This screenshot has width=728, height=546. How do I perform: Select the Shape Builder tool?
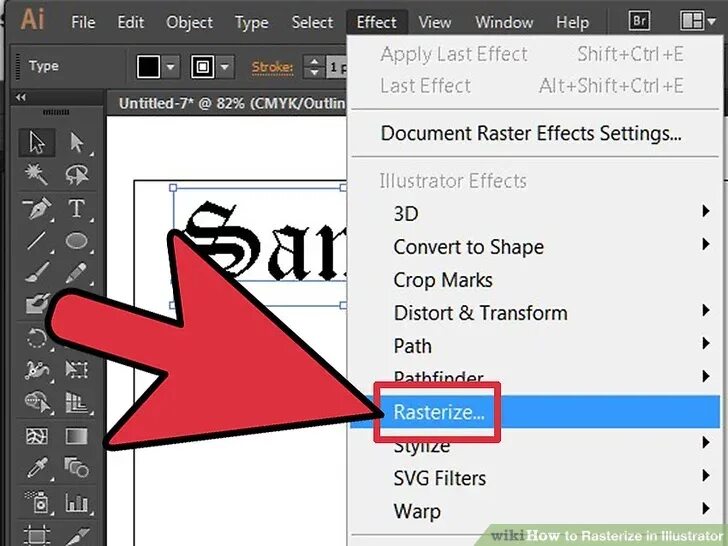pos(37,402)
